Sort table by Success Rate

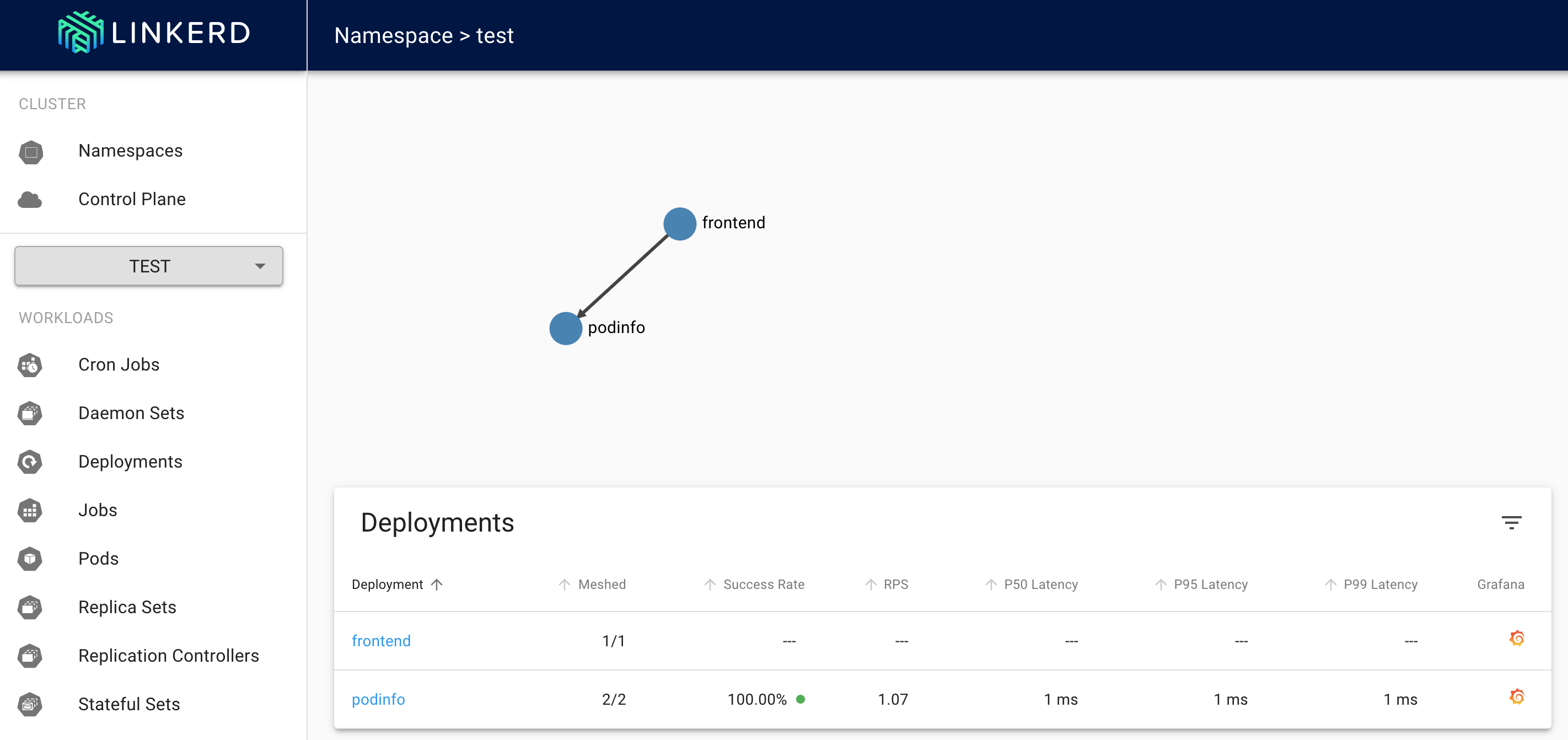(763, 584)
